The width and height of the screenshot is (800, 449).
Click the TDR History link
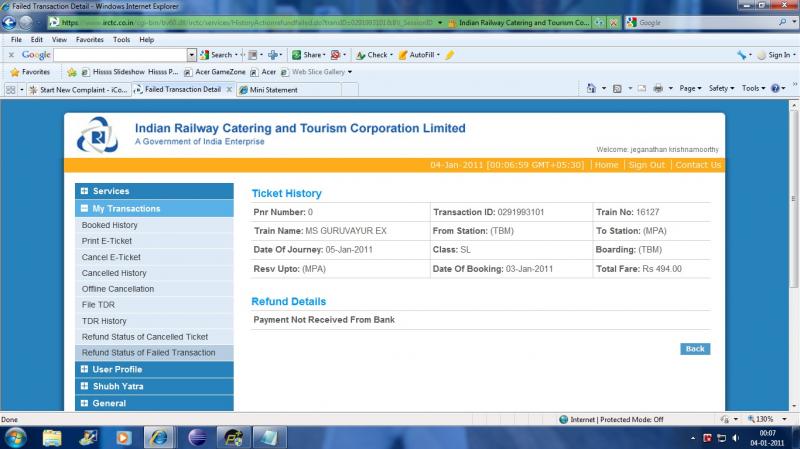pyautogui.click(x=104, y=321)
